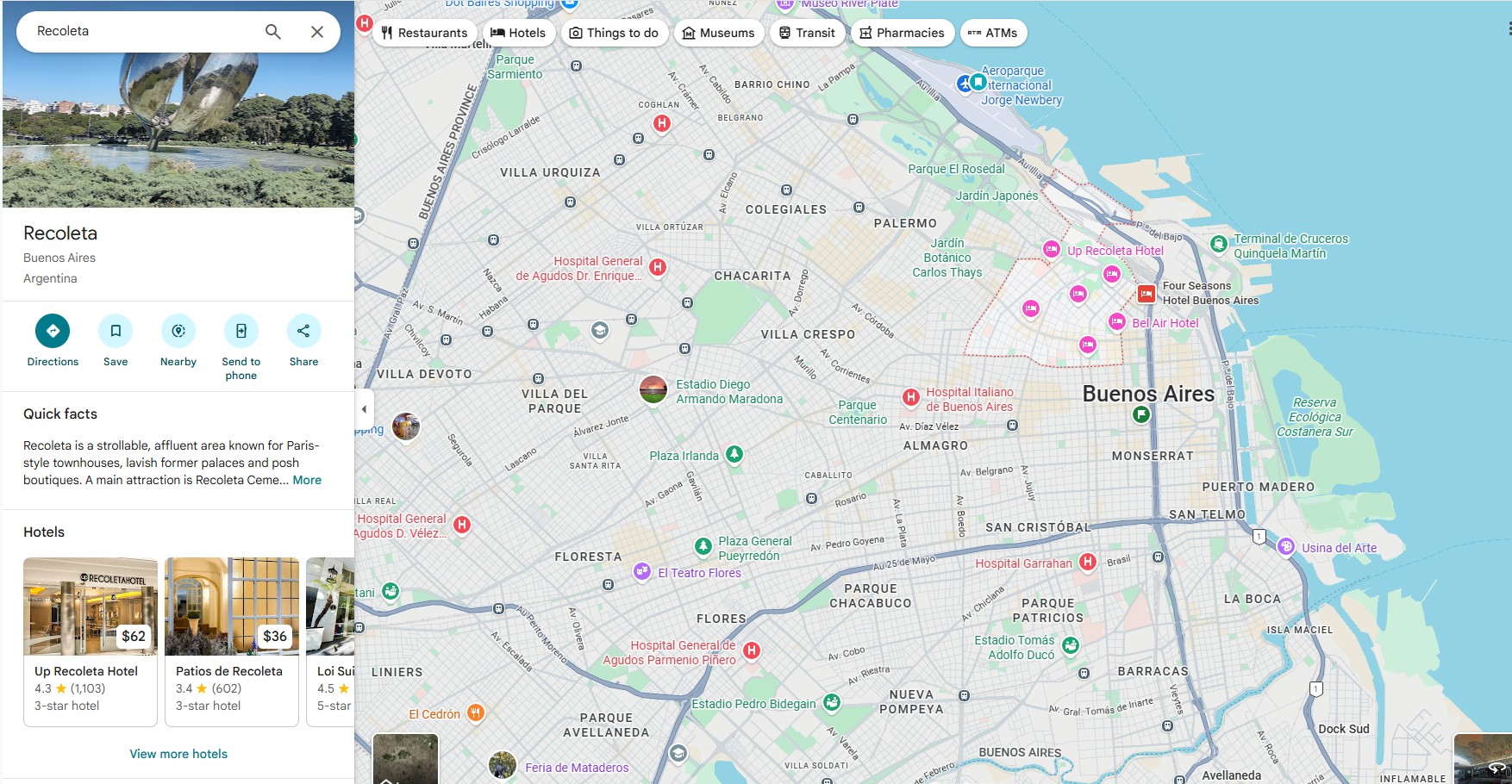This screenshot has width=1512, height=784.
Task: Click the Pharmacies filter chip
Action: tap(902, 33)
